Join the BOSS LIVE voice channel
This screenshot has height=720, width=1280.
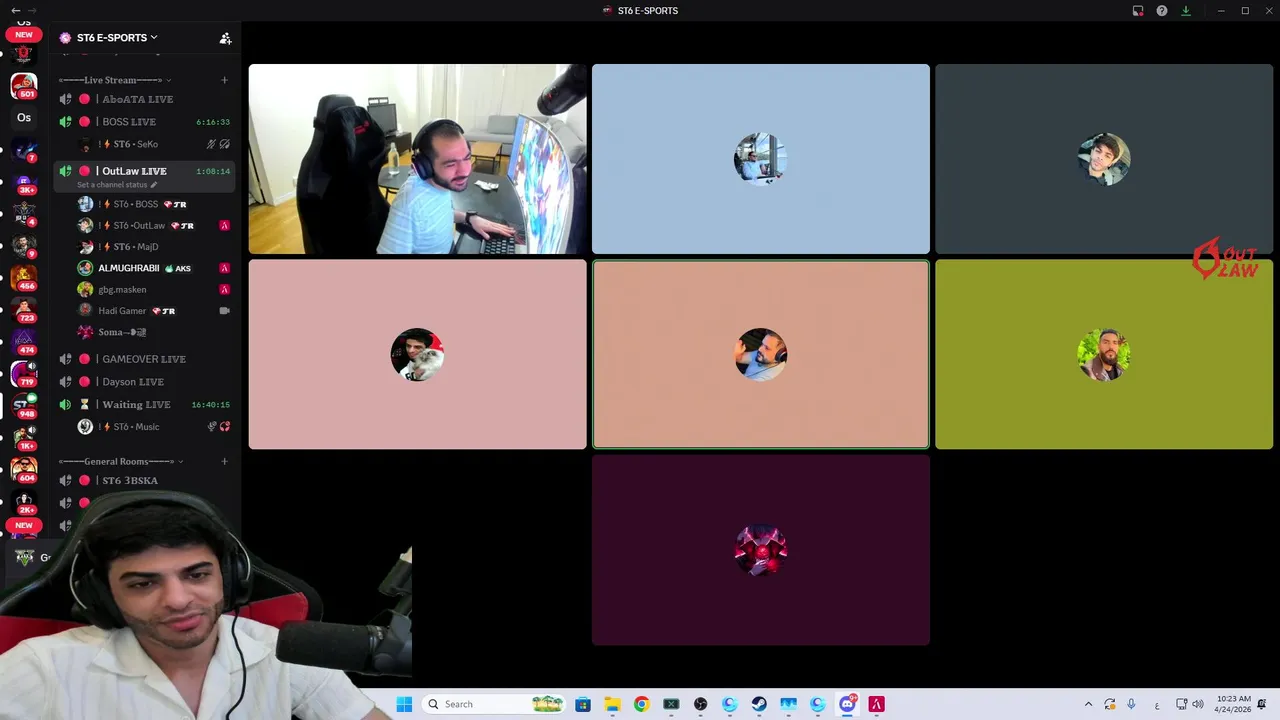pos(145,122)
